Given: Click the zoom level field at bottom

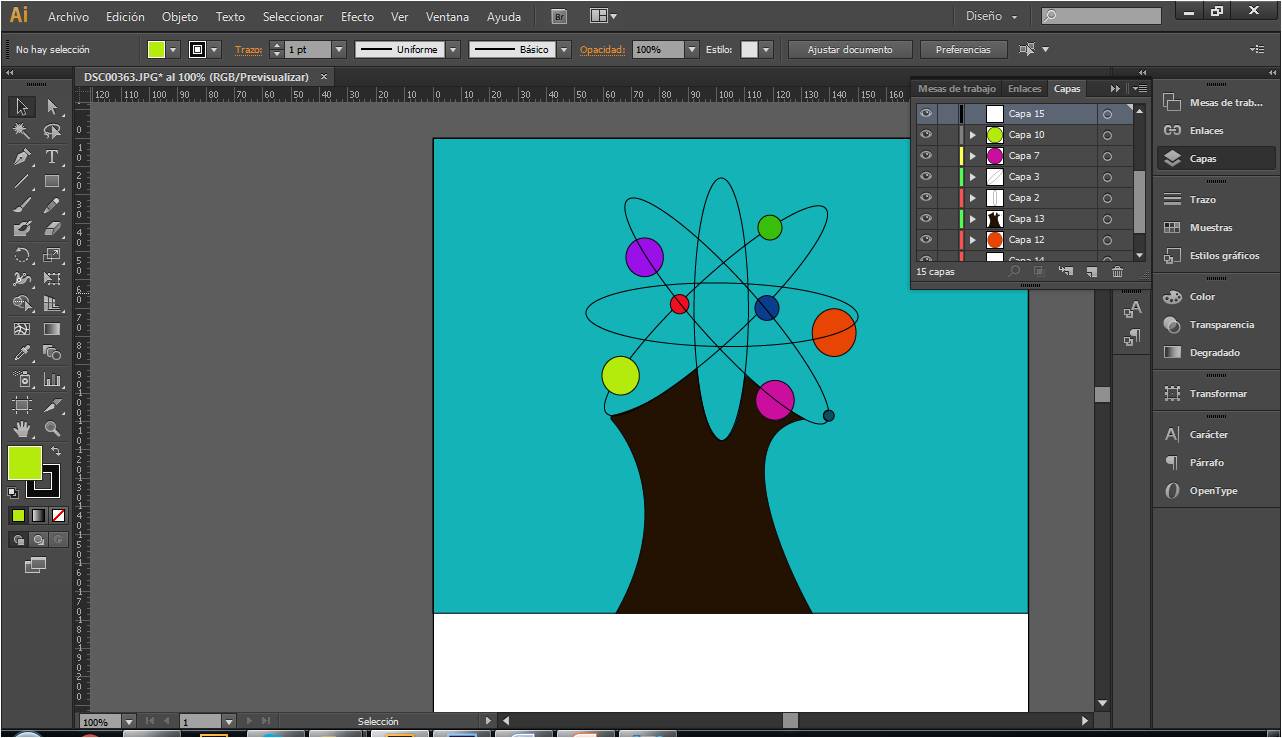Looking at the screenshot, I should pos(100,721).
